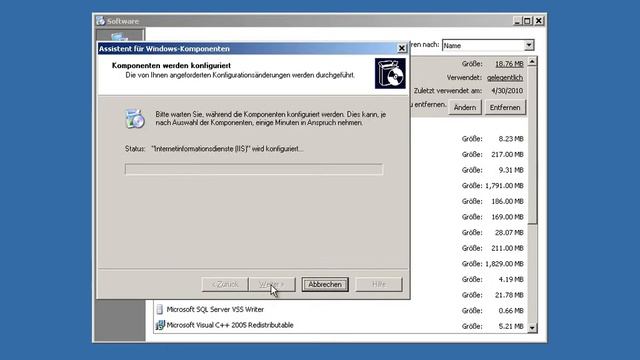640x360 pixels.
Task: Click the configuration progress bar
Action: coord(254,169)
